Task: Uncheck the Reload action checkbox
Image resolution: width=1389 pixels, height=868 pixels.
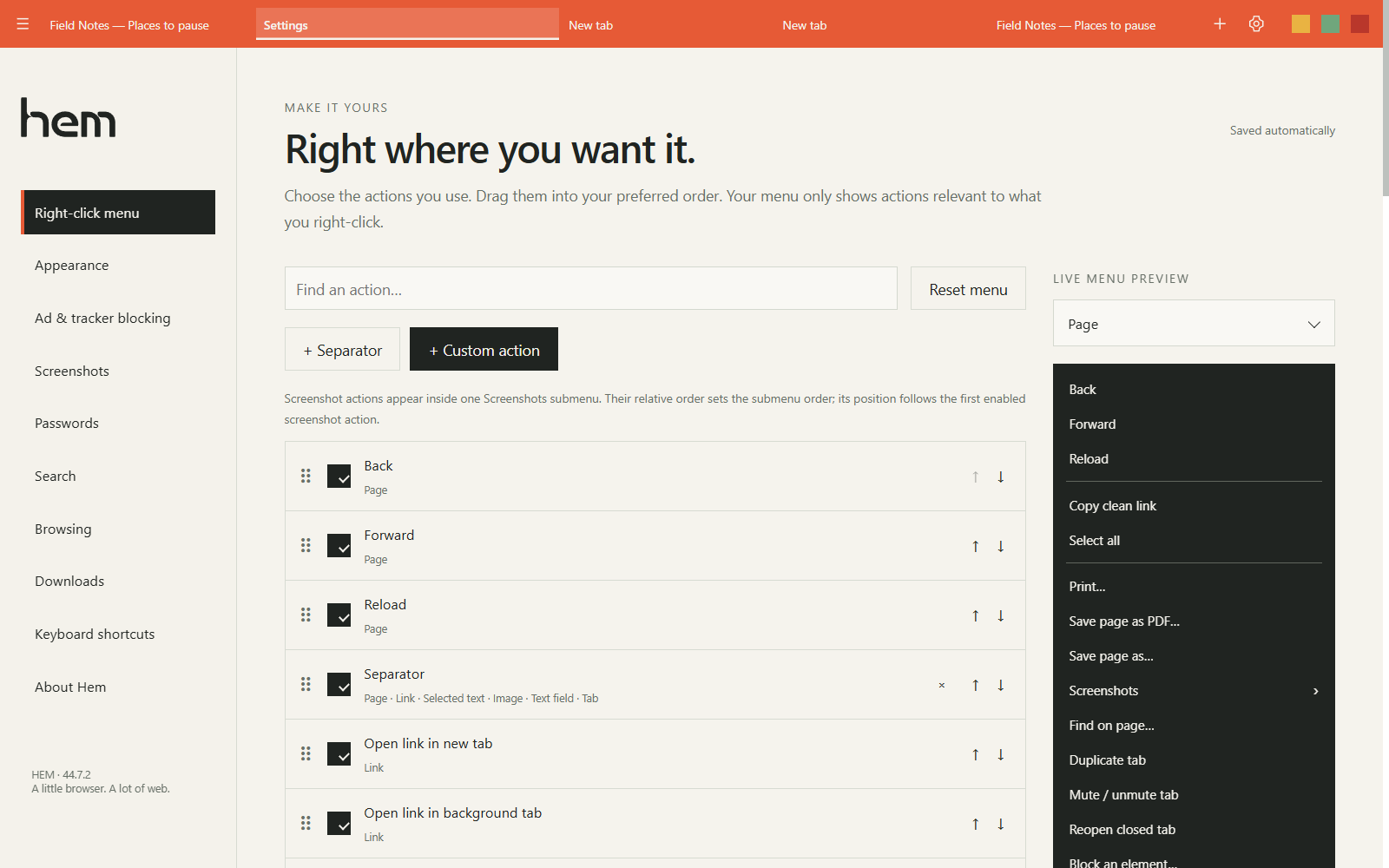Action: click(x=339, y=615)
